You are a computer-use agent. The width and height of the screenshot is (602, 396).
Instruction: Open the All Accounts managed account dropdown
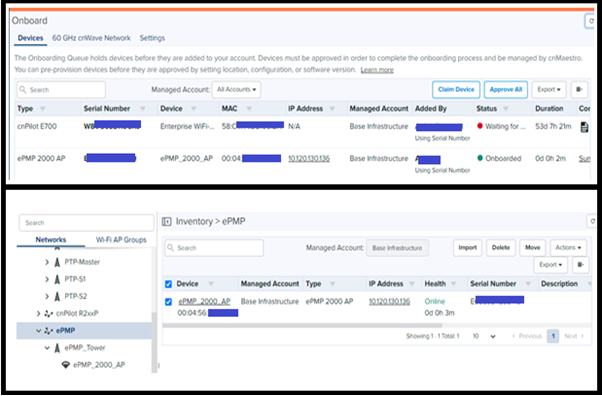pos(236,89)
